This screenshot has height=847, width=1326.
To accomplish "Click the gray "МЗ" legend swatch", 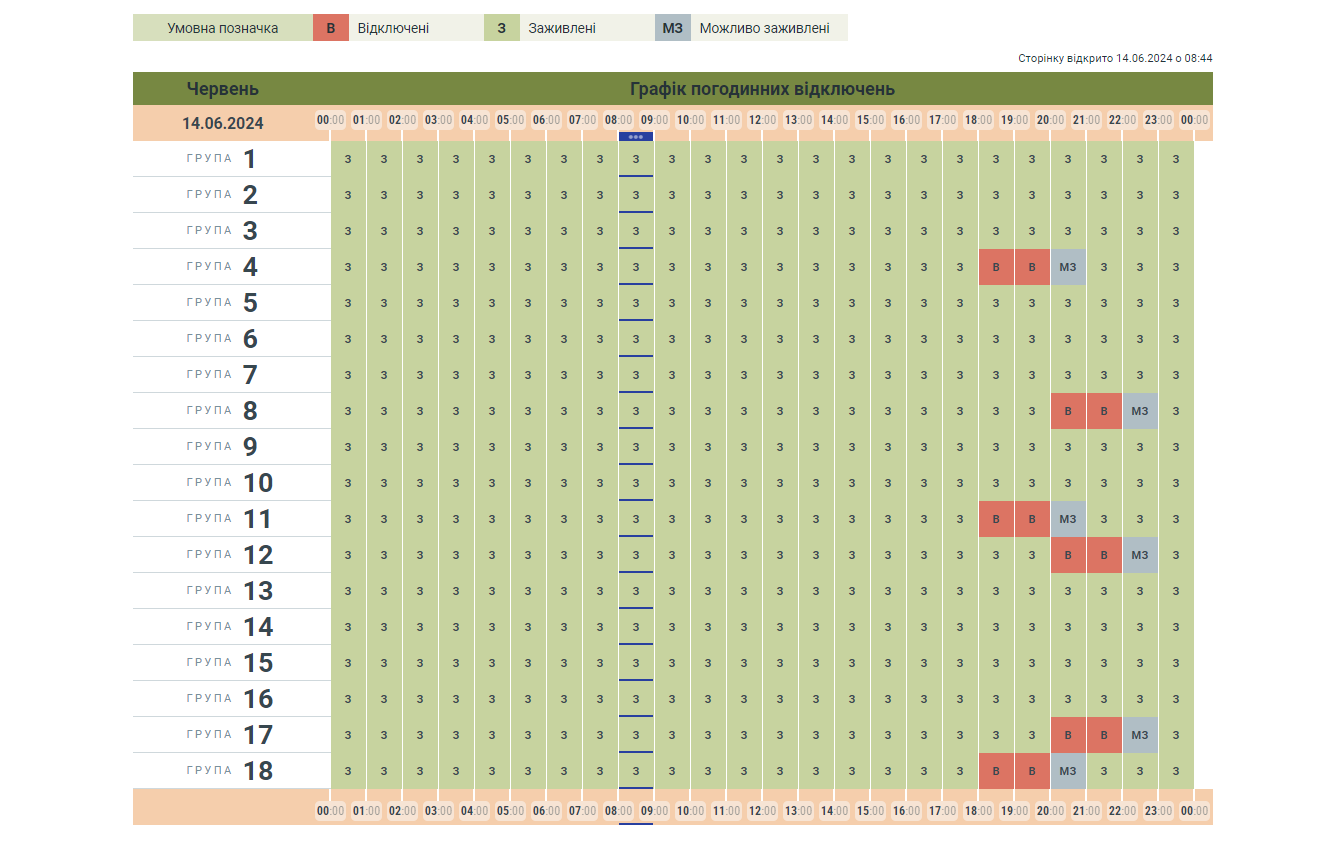I will (672, 28).
